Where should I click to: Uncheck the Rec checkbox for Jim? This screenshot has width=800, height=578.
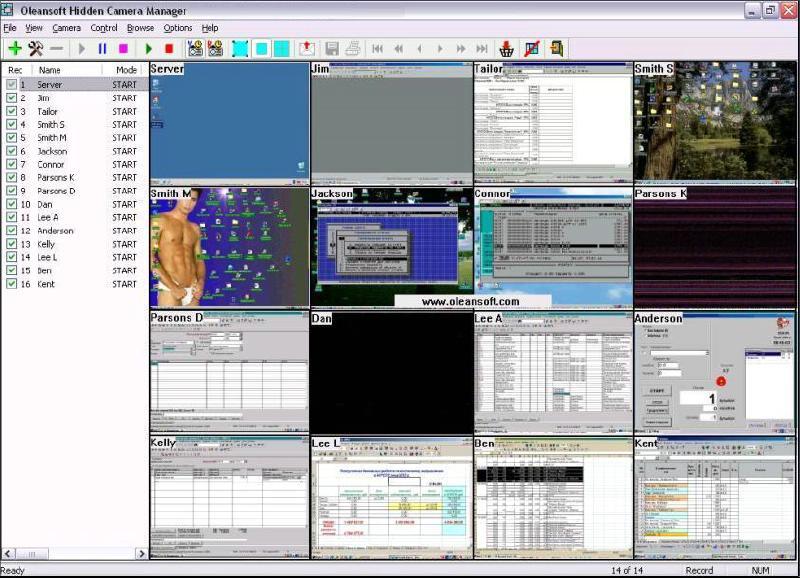pos(11,98)
